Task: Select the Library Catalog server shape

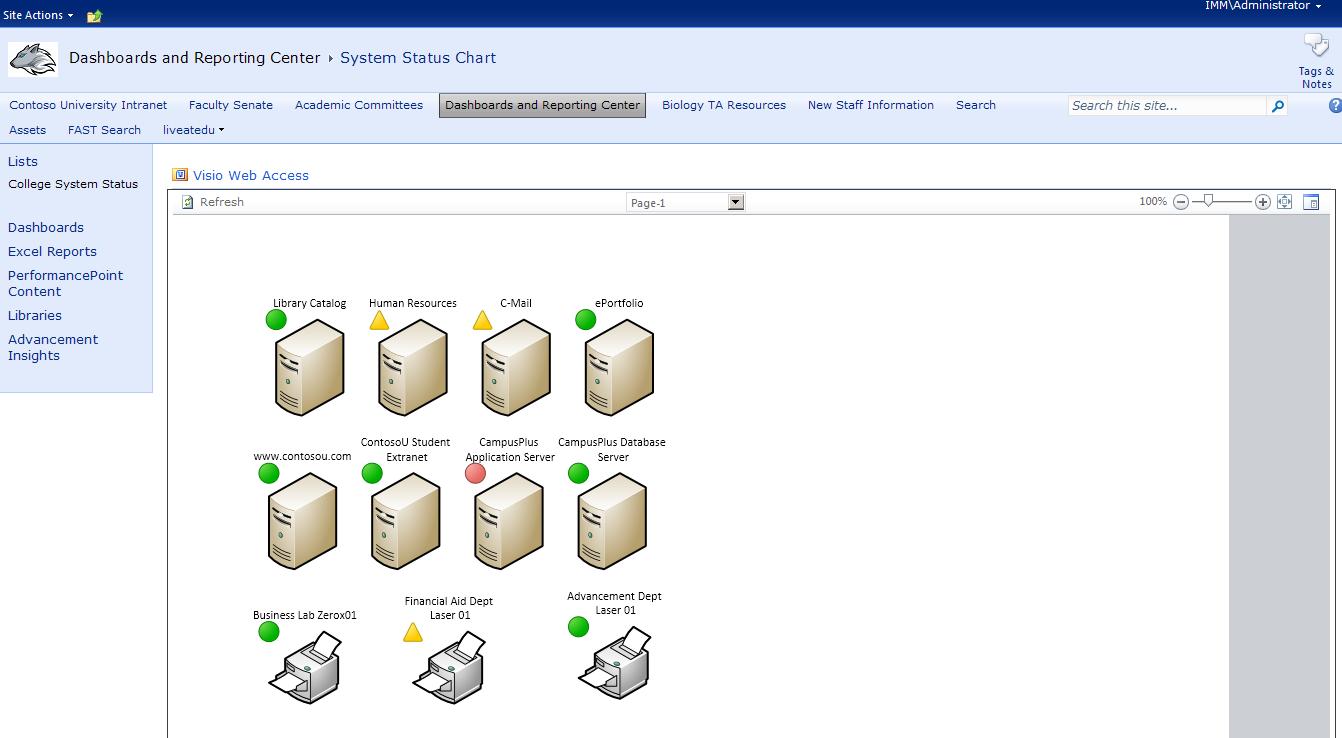Action: click(310, 367)
